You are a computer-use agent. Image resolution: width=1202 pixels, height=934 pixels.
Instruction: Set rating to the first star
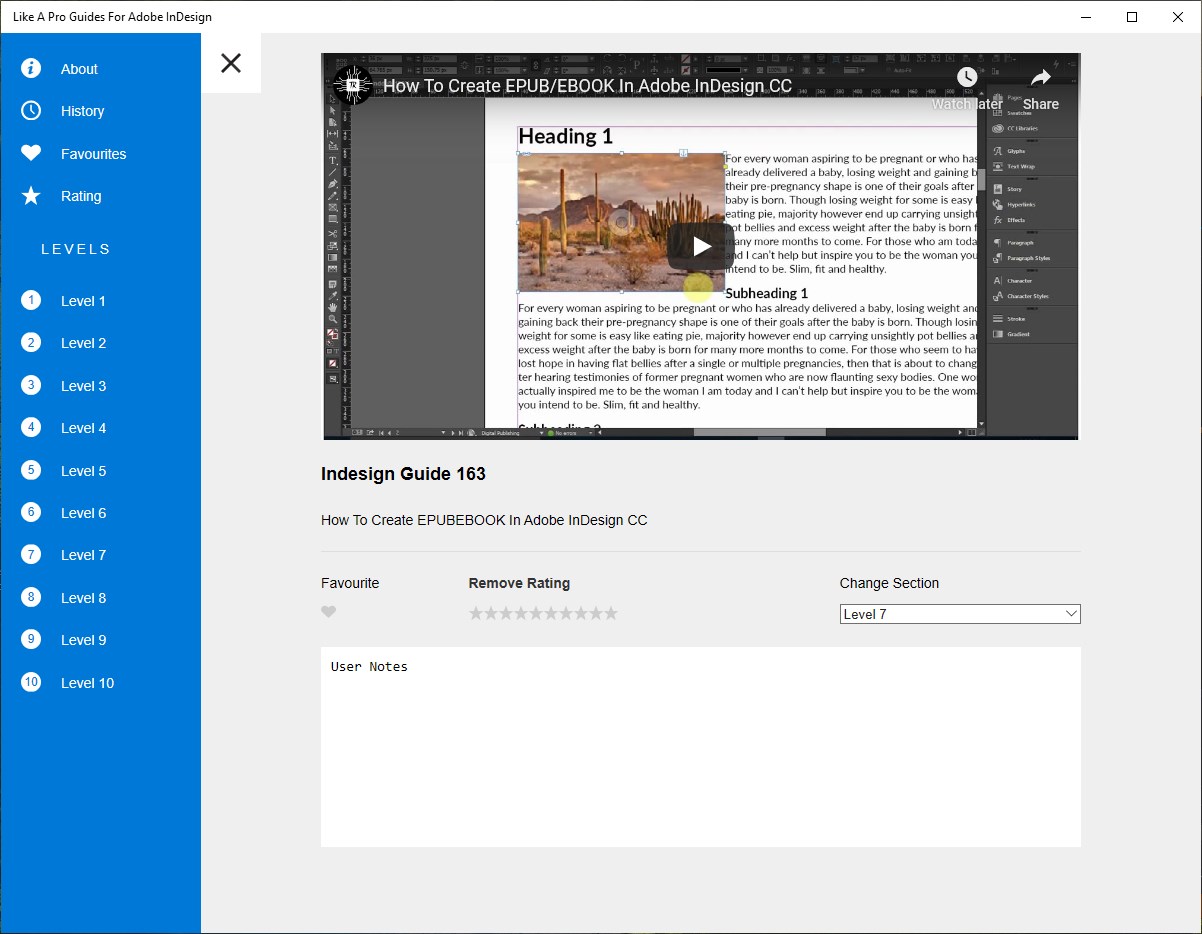(x=476, y=613)
